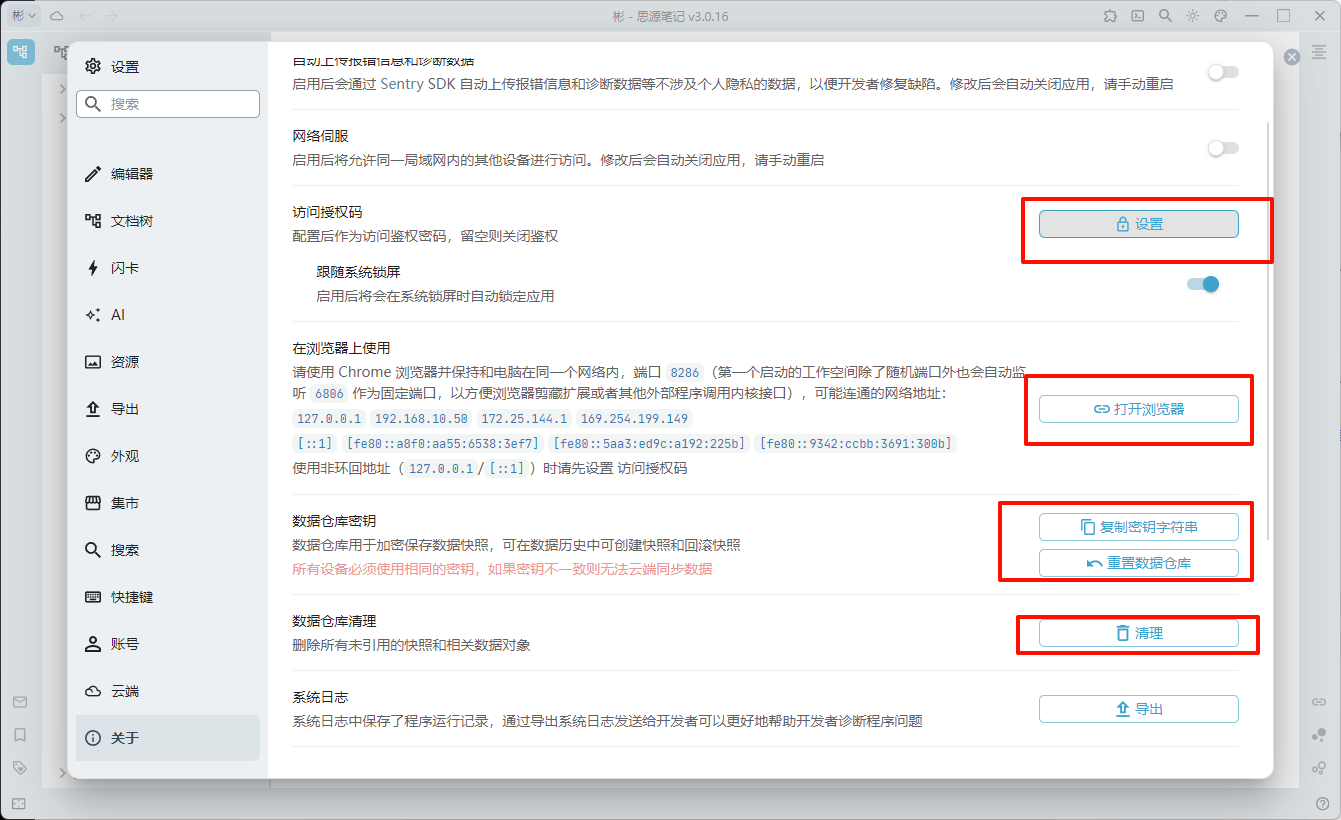Viewport: 1341px width, 820px height.
Task: Open the help question mark icon
Action: pos(1322,803)
